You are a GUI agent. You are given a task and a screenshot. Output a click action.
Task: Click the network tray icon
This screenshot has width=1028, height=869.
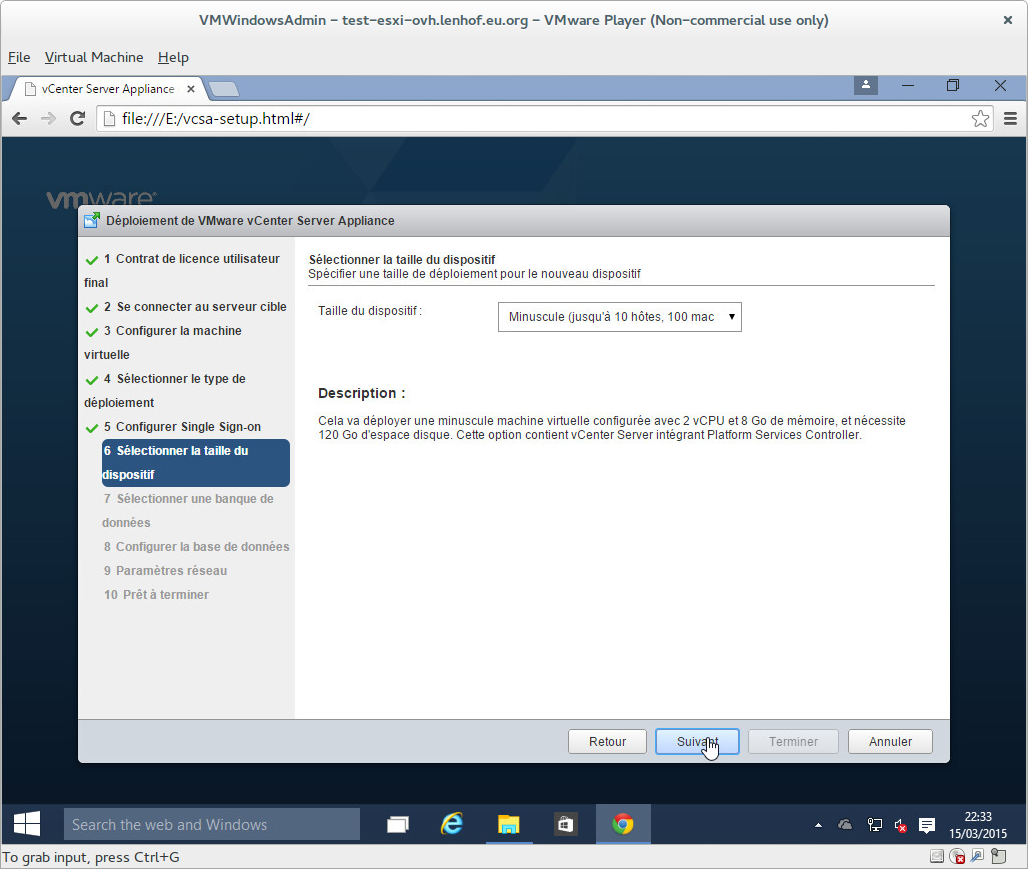874,825
